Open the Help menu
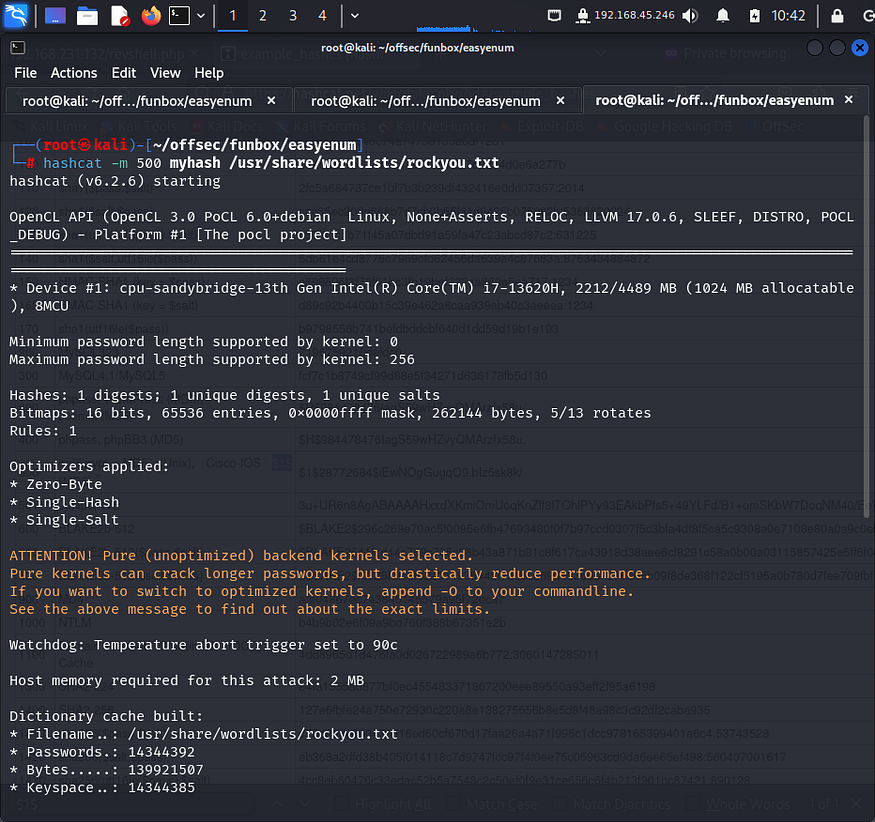 (x=209, y=73)
